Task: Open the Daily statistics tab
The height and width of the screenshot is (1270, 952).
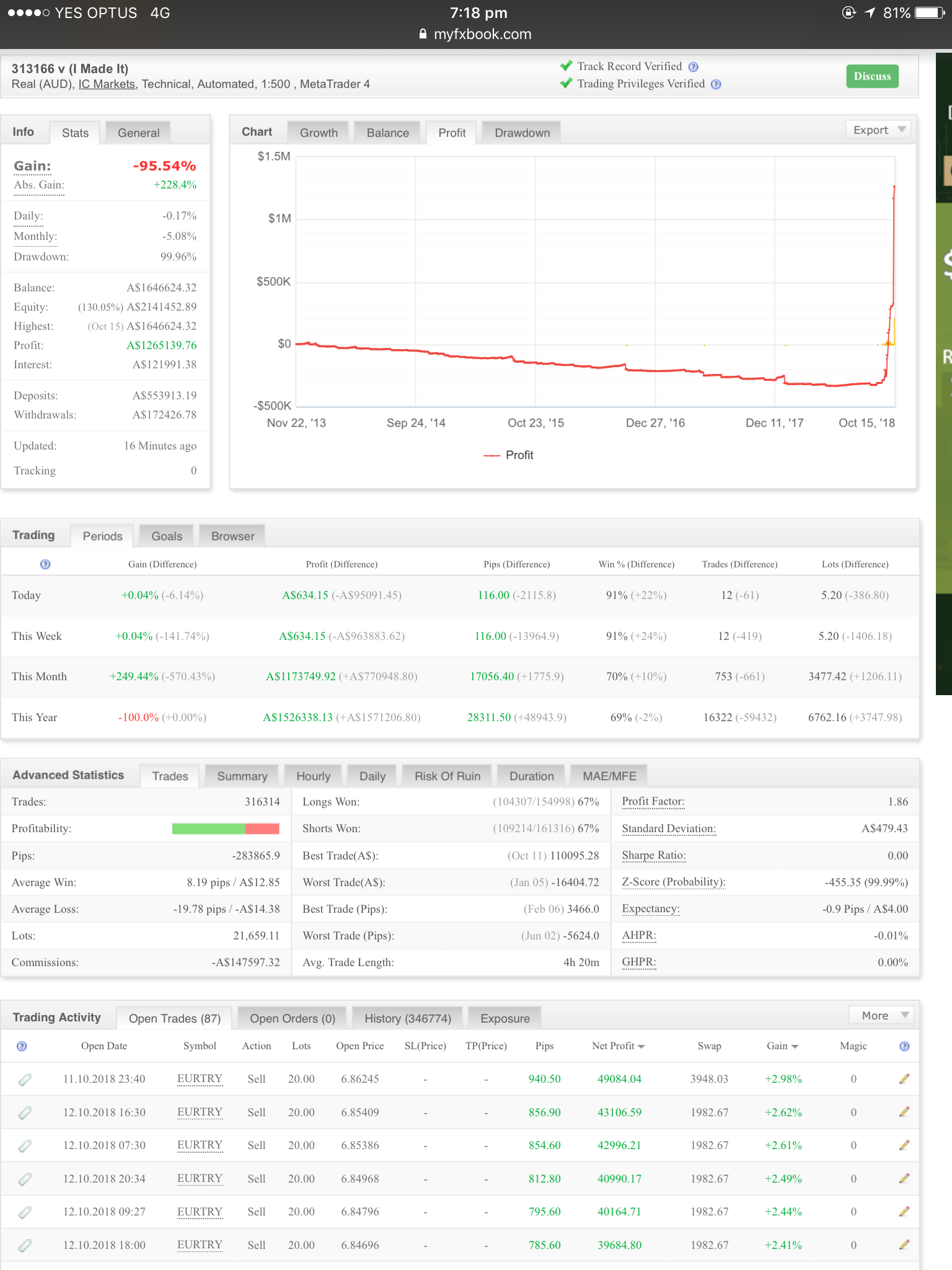Action: click(372, 776)
